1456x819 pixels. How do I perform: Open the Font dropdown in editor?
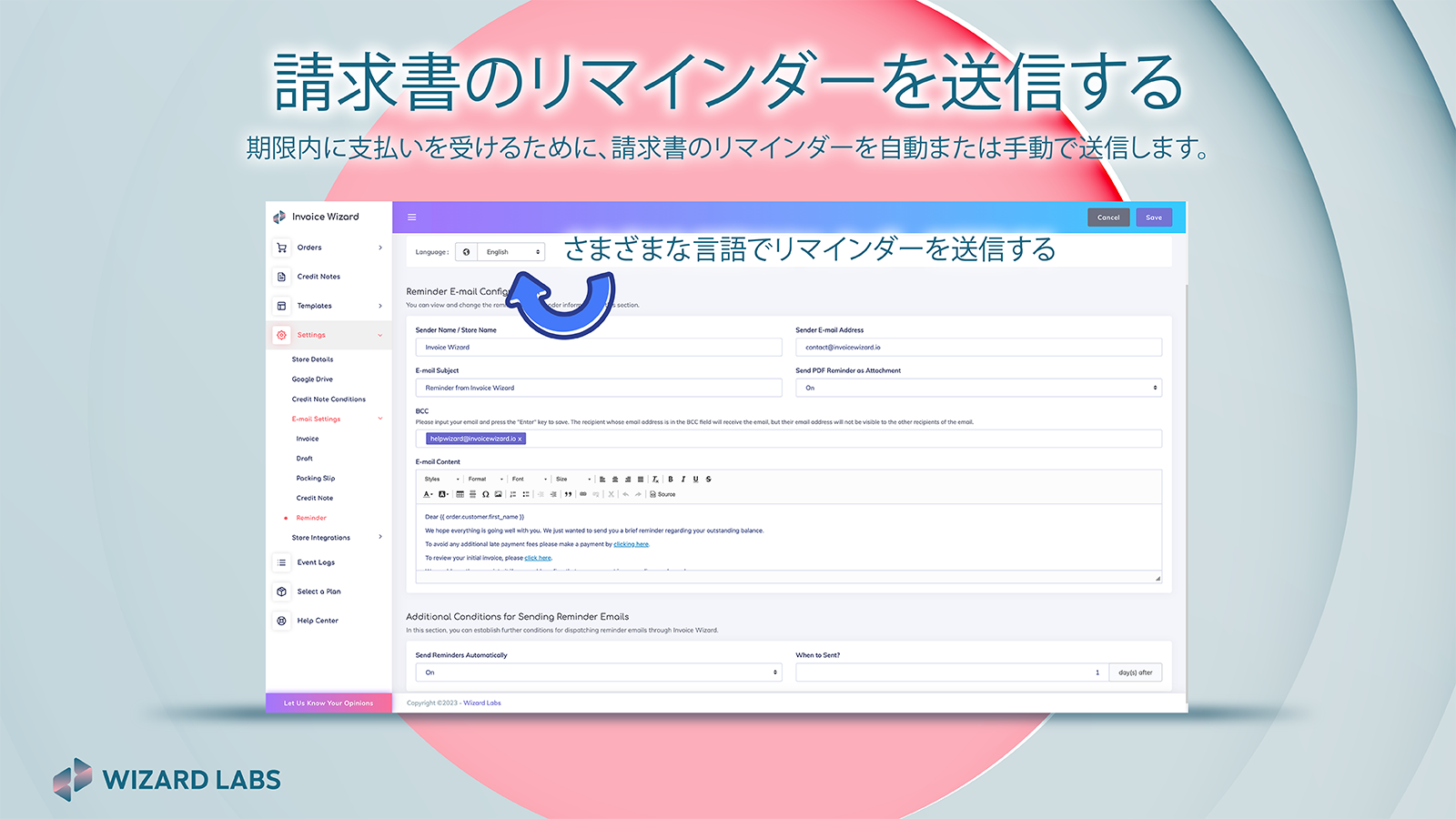530,479
